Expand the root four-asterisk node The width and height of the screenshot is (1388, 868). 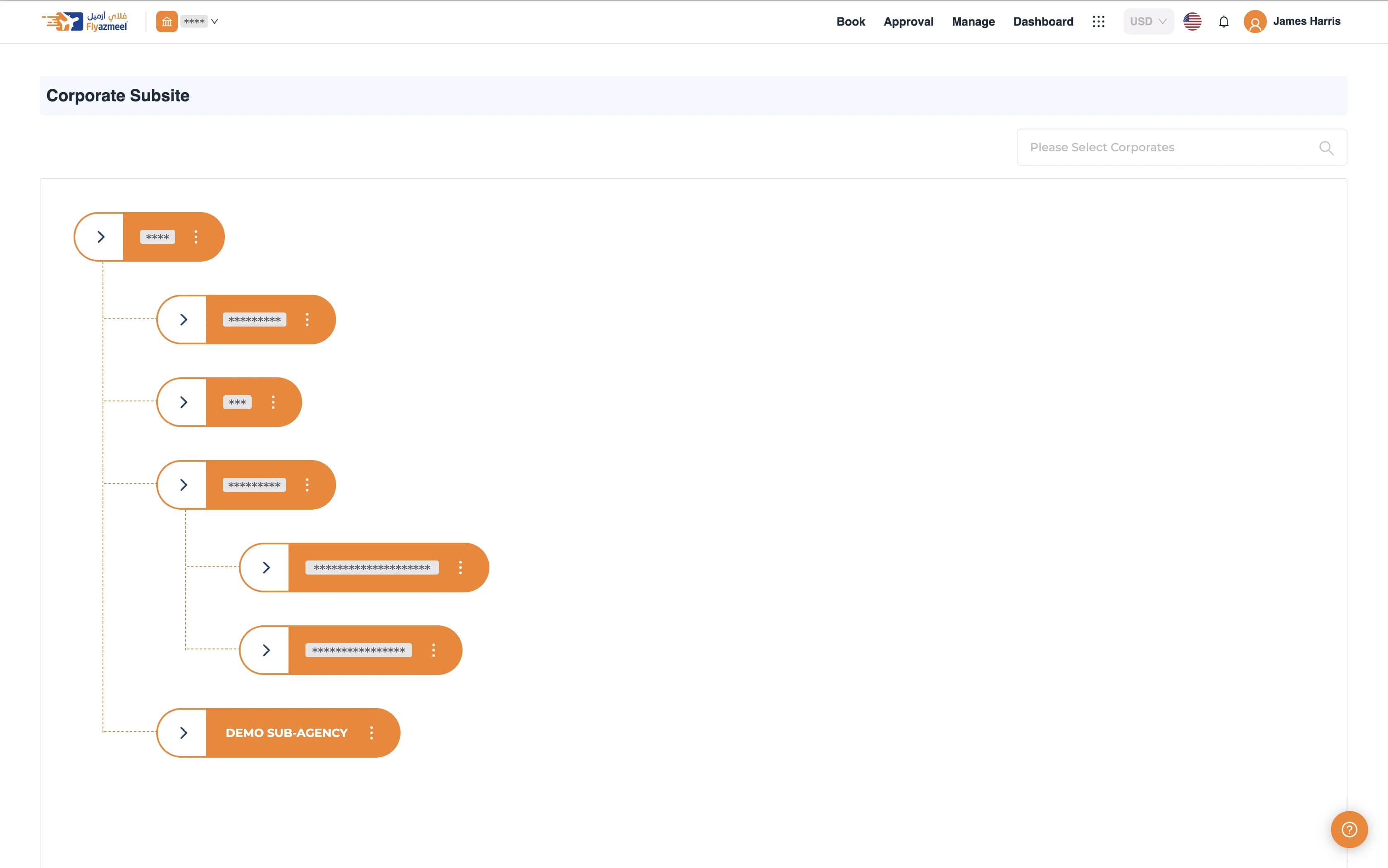click(x=100, y=237)
